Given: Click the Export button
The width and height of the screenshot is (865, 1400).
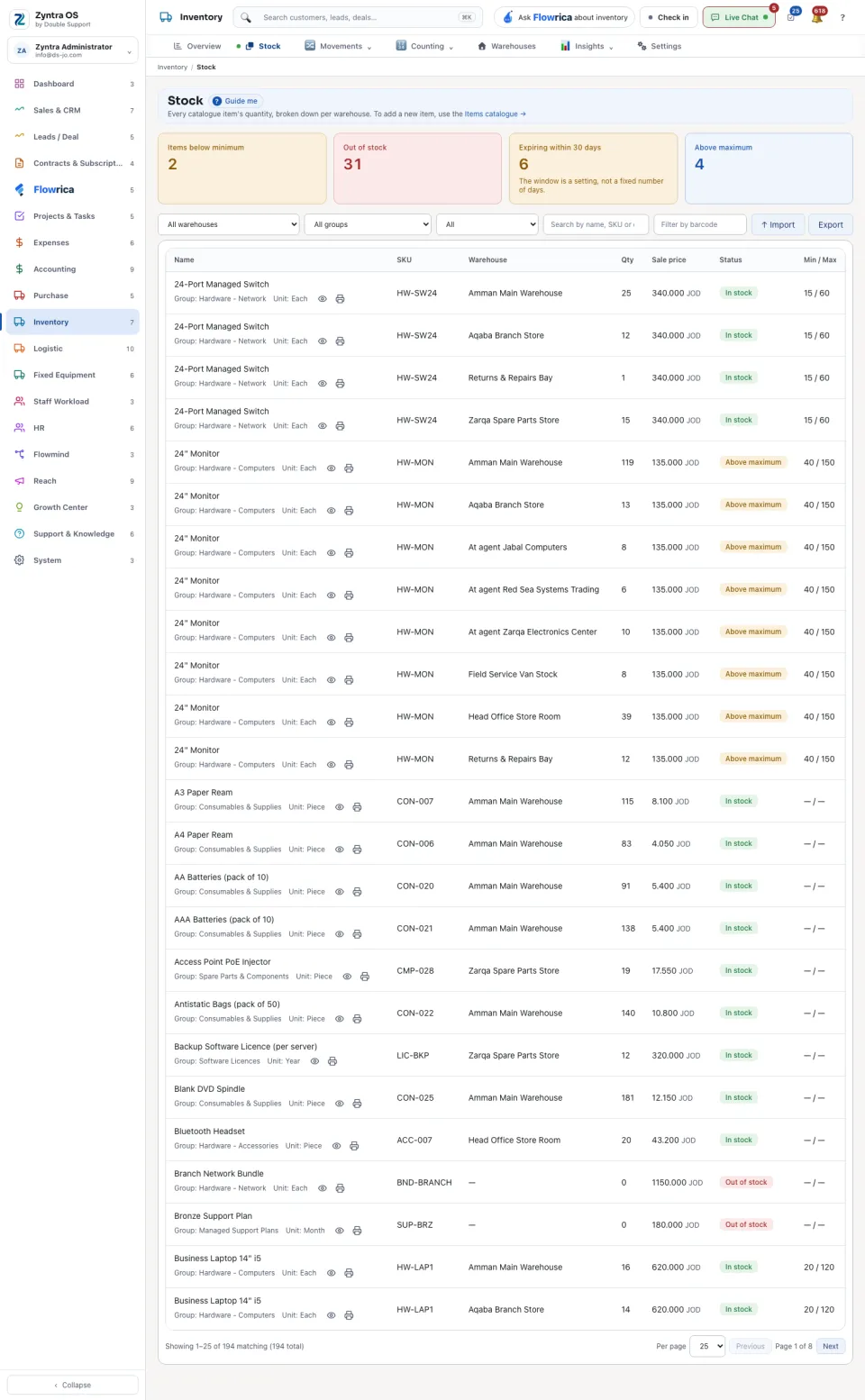Looking at the screenshot, I should 831,224.
